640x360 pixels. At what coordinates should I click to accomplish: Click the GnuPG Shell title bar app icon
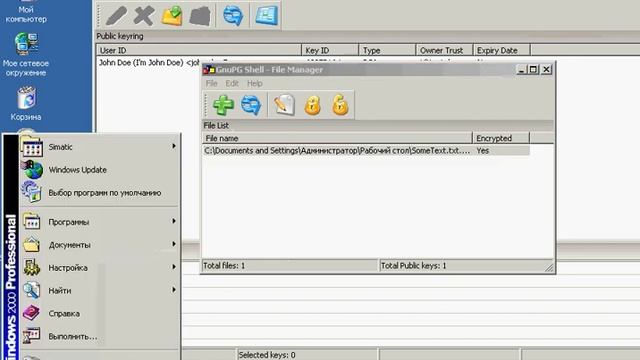coord(209,70)
